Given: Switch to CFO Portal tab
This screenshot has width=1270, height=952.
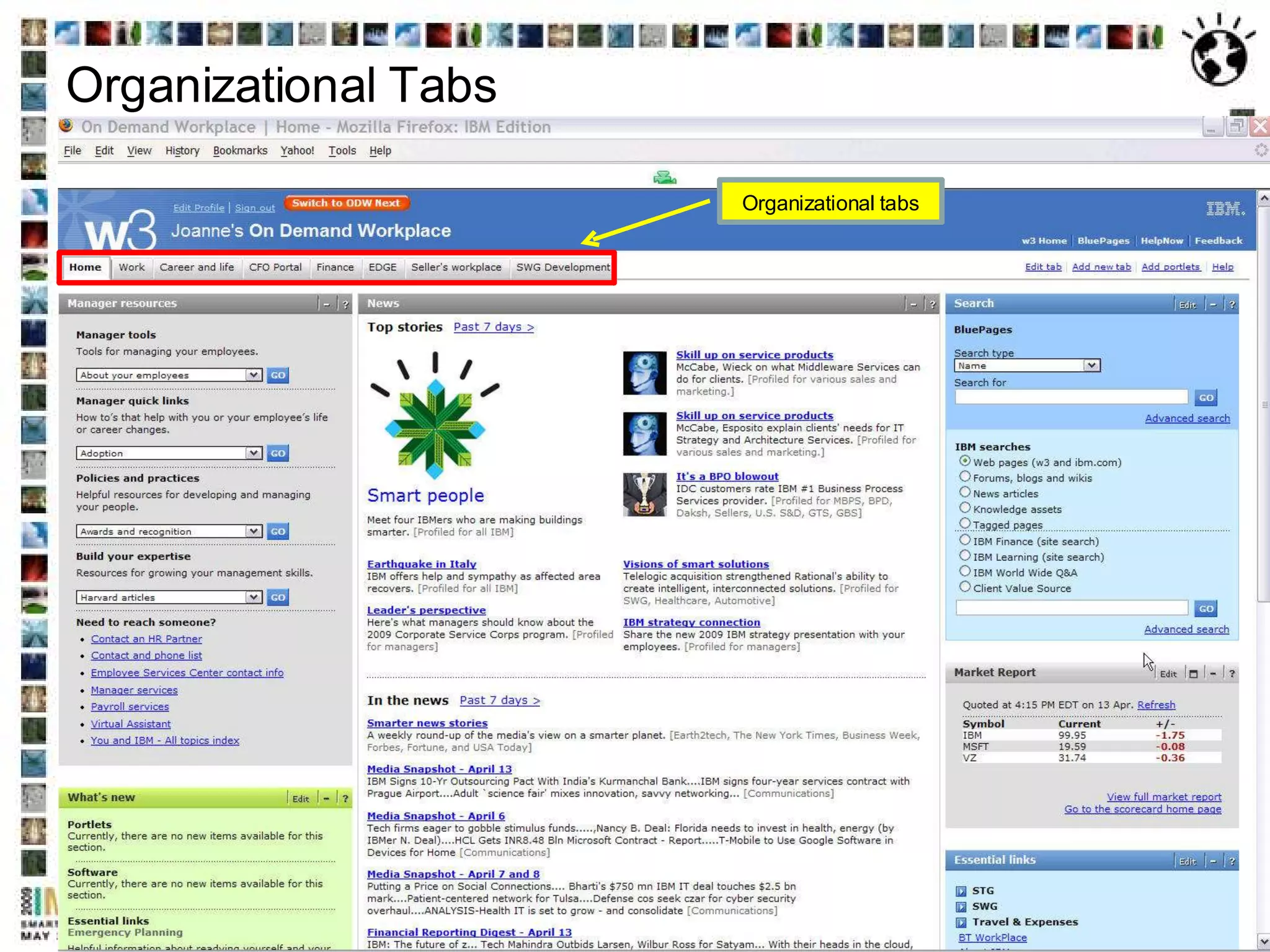Looking at the screenshot, I should coord(275,267).
